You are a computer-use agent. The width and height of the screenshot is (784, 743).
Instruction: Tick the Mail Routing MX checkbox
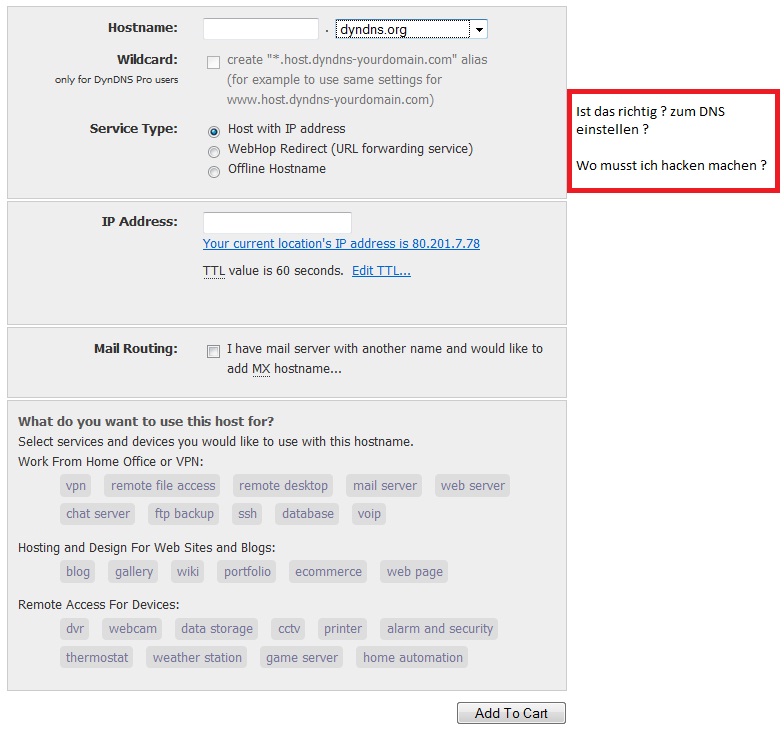(x=213, y=351)
